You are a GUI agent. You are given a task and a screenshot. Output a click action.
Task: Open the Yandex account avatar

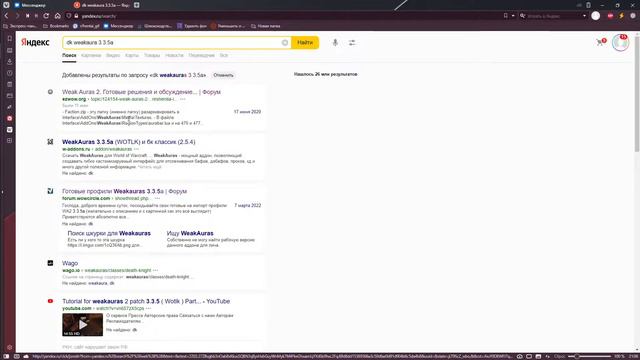click(620, 43)
